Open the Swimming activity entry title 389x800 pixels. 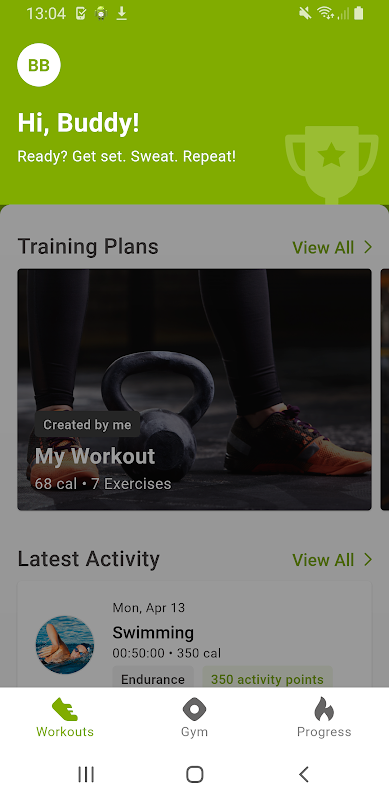pos(153,633)
